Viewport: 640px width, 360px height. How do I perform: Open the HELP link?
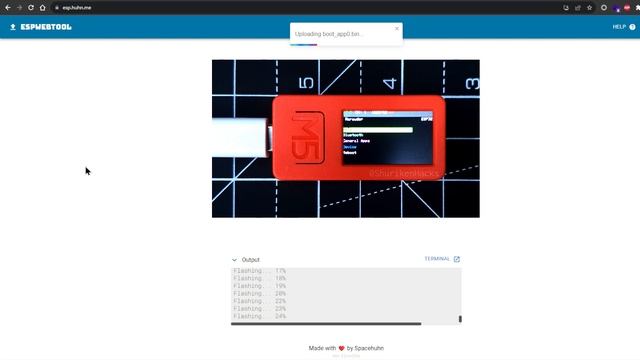619,27
